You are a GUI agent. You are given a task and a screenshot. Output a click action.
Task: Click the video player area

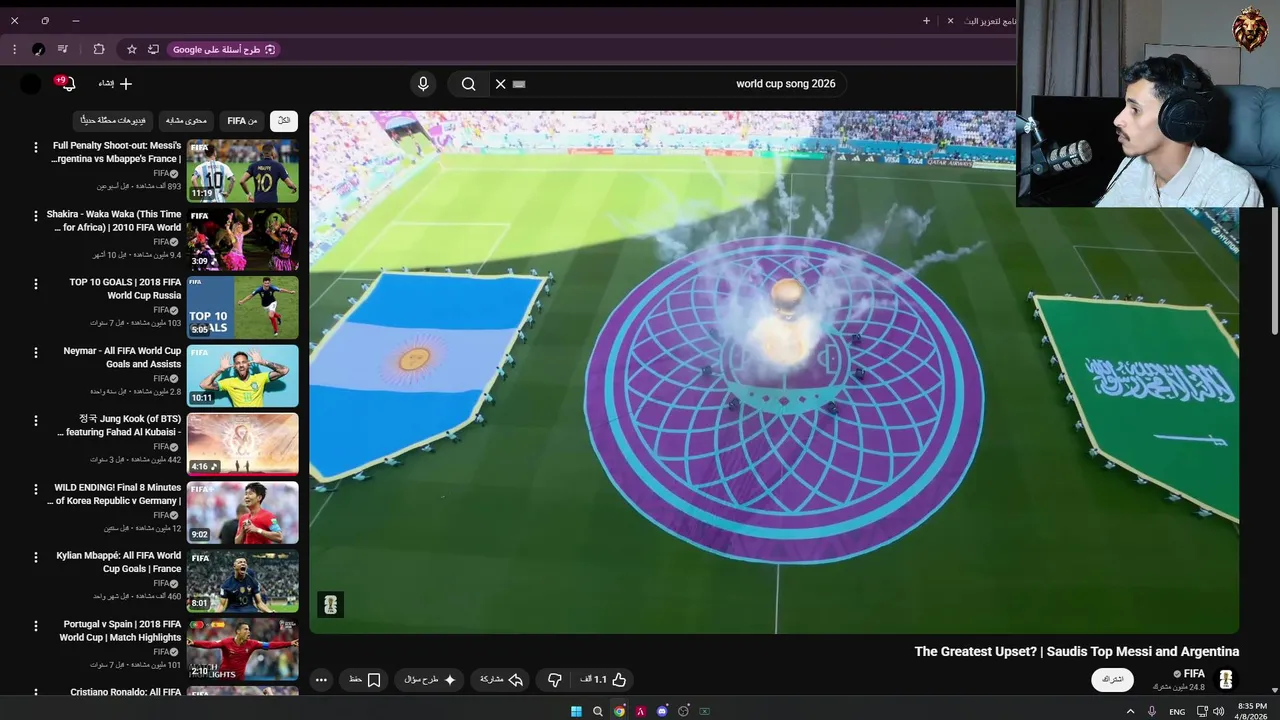coord(774,372)
